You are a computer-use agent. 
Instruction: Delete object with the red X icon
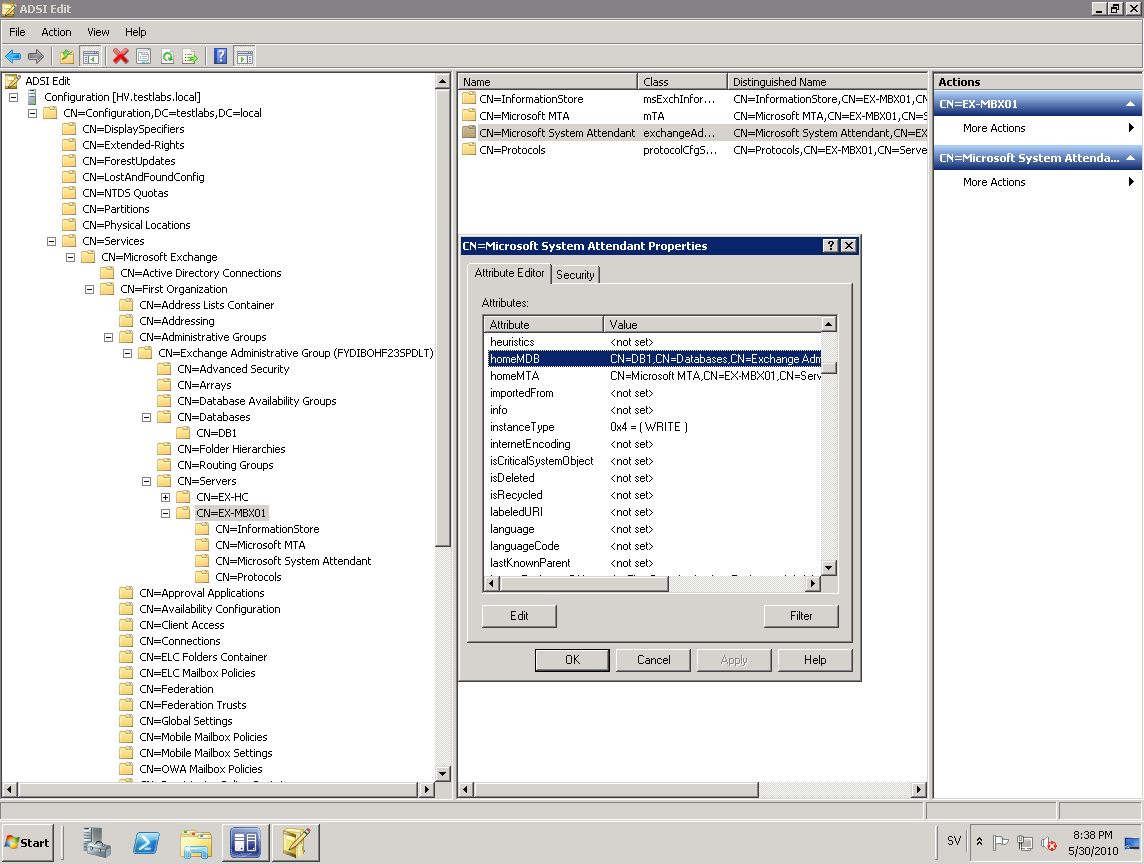120,56
